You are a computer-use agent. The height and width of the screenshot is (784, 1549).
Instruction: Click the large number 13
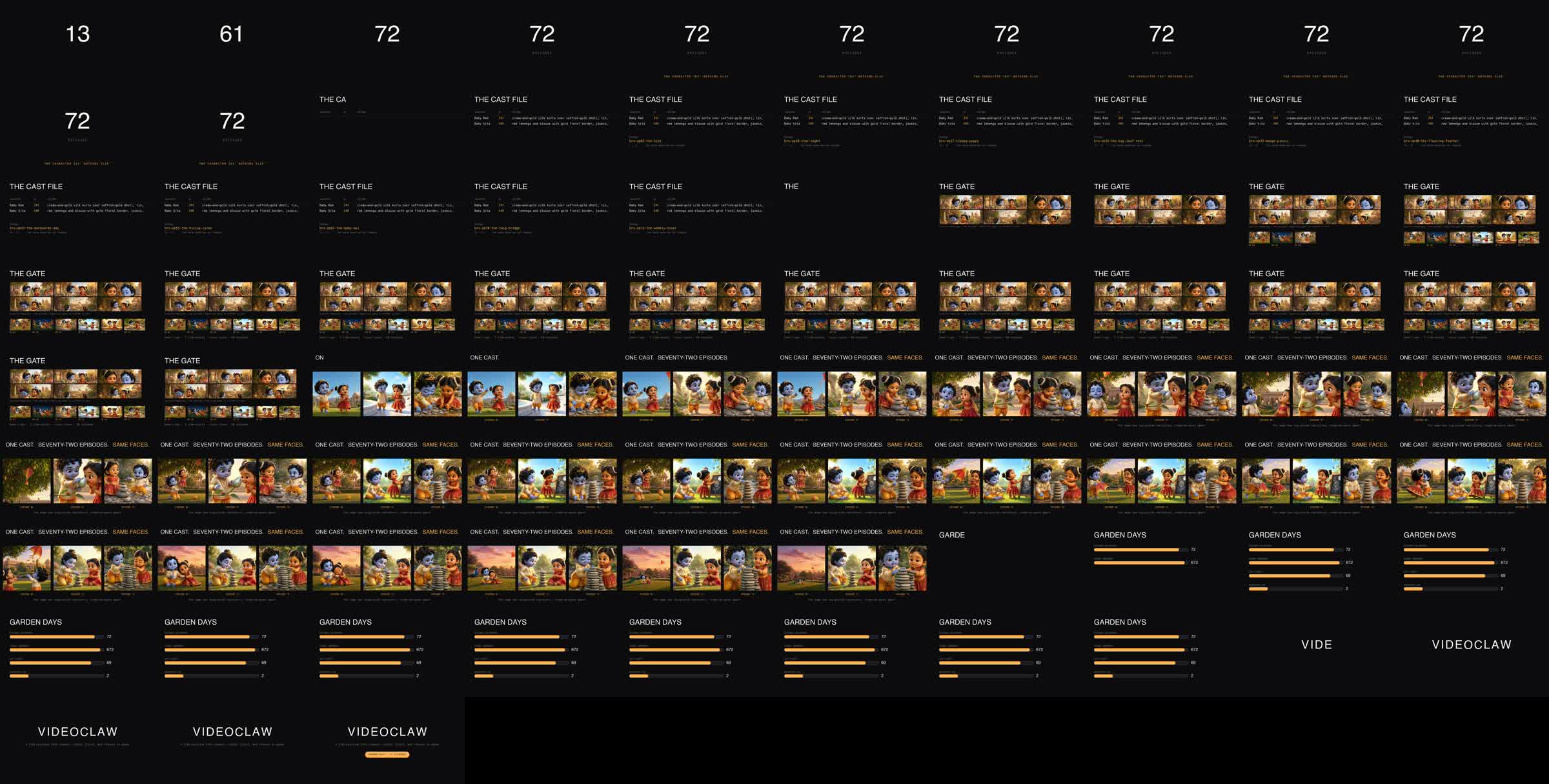click(x=77, y=34)
